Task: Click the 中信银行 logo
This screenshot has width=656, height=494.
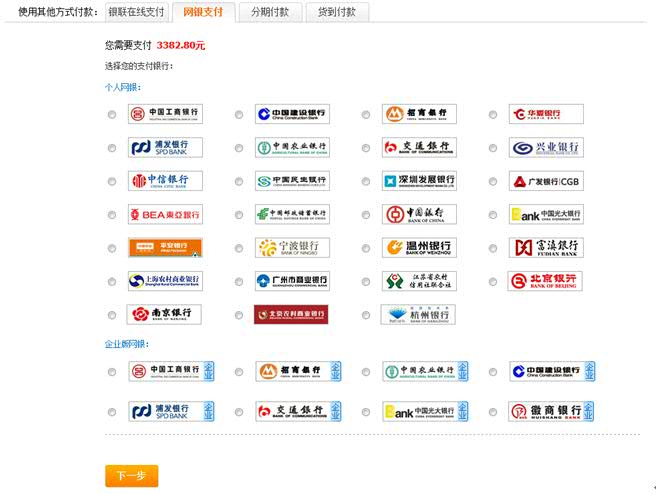Action: (x=165, y=181)
